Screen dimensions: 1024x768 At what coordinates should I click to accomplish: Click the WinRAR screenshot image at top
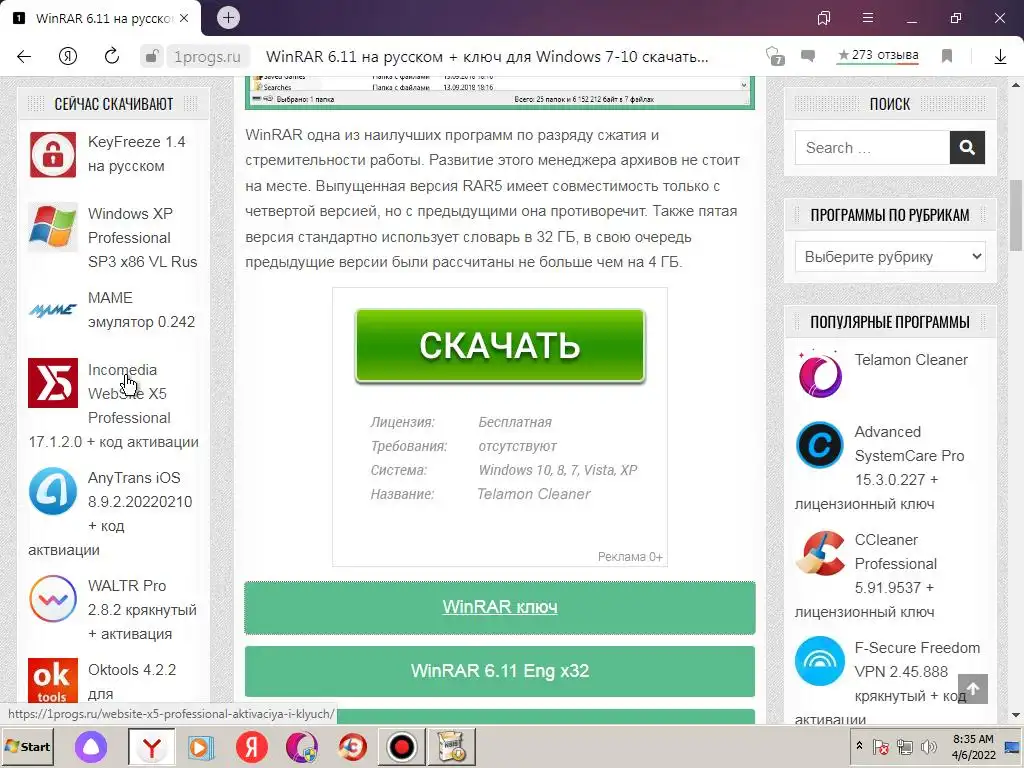click(500, 92)
